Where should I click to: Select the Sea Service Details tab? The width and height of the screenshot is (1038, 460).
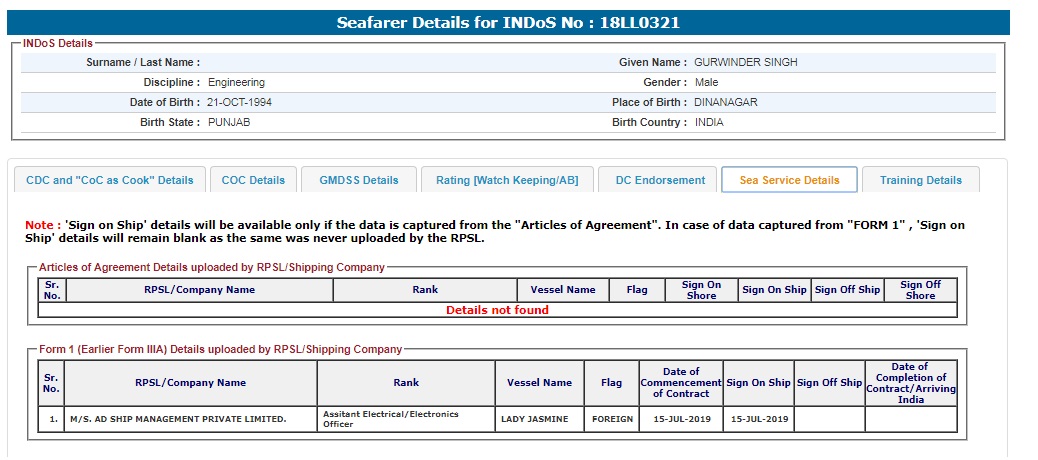pyautogui.click(x=789, y=180)
